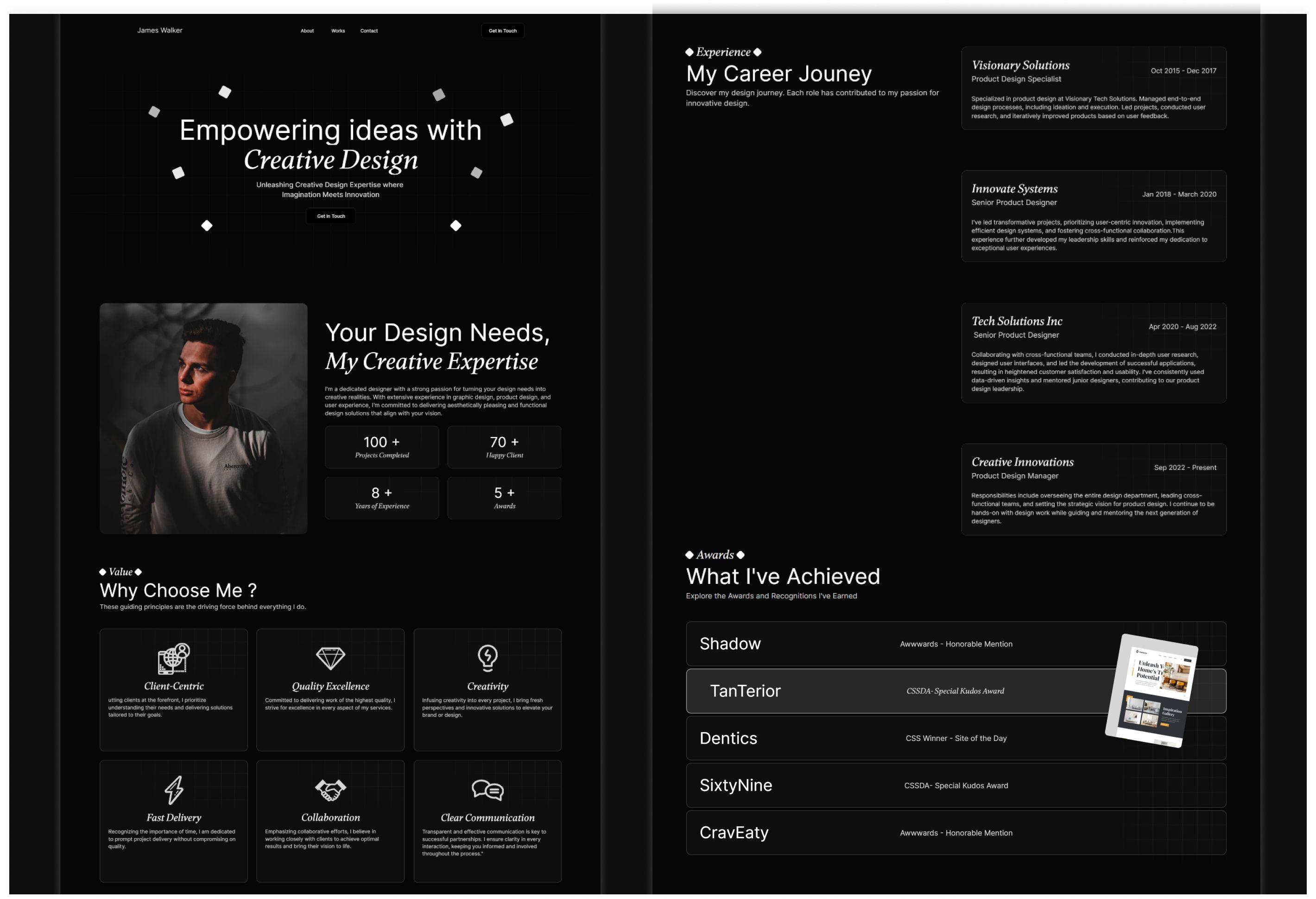Click the Fast Delivery lightning icon

point(174,790)
